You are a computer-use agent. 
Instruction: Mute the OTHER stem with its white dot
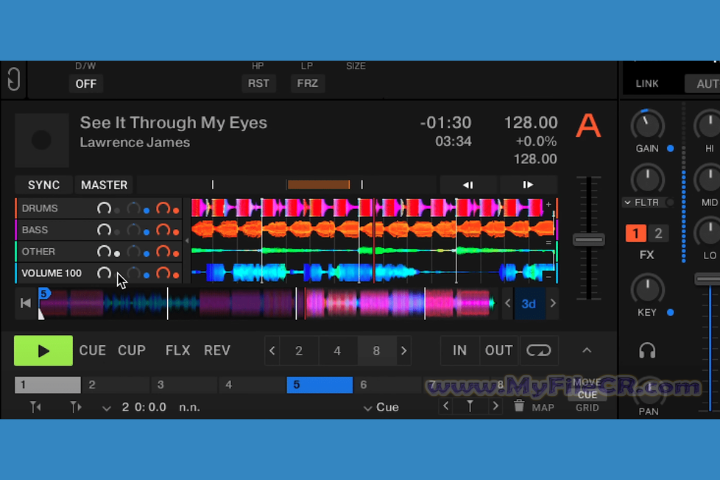click(x=117, y=254)
